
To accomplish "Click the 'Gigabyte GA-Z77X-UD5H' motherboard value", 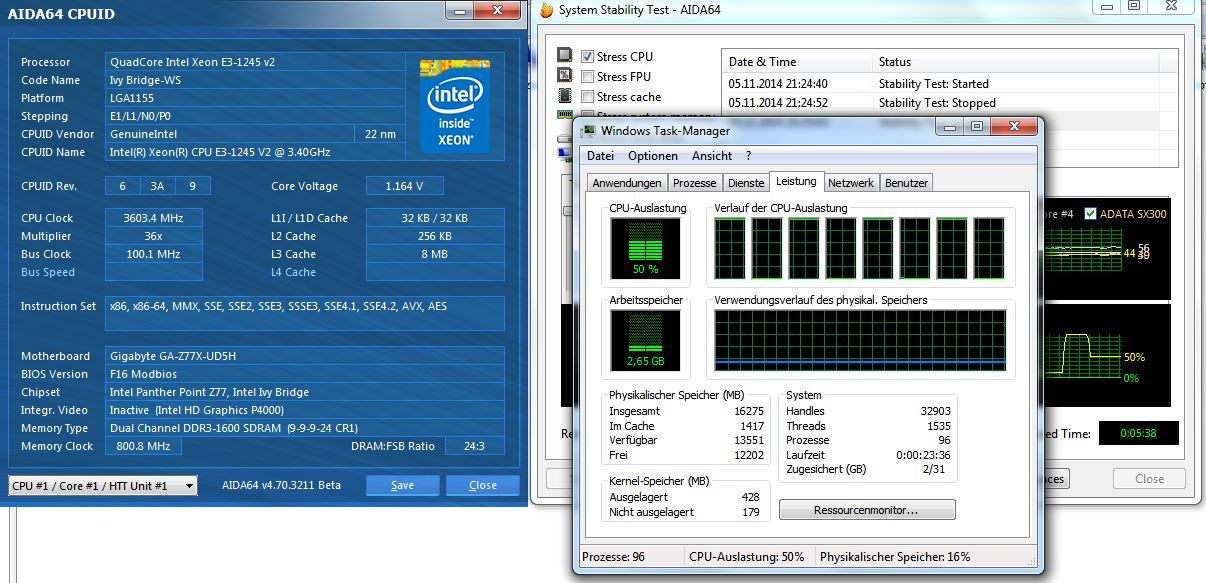I will tap(304, 356).
